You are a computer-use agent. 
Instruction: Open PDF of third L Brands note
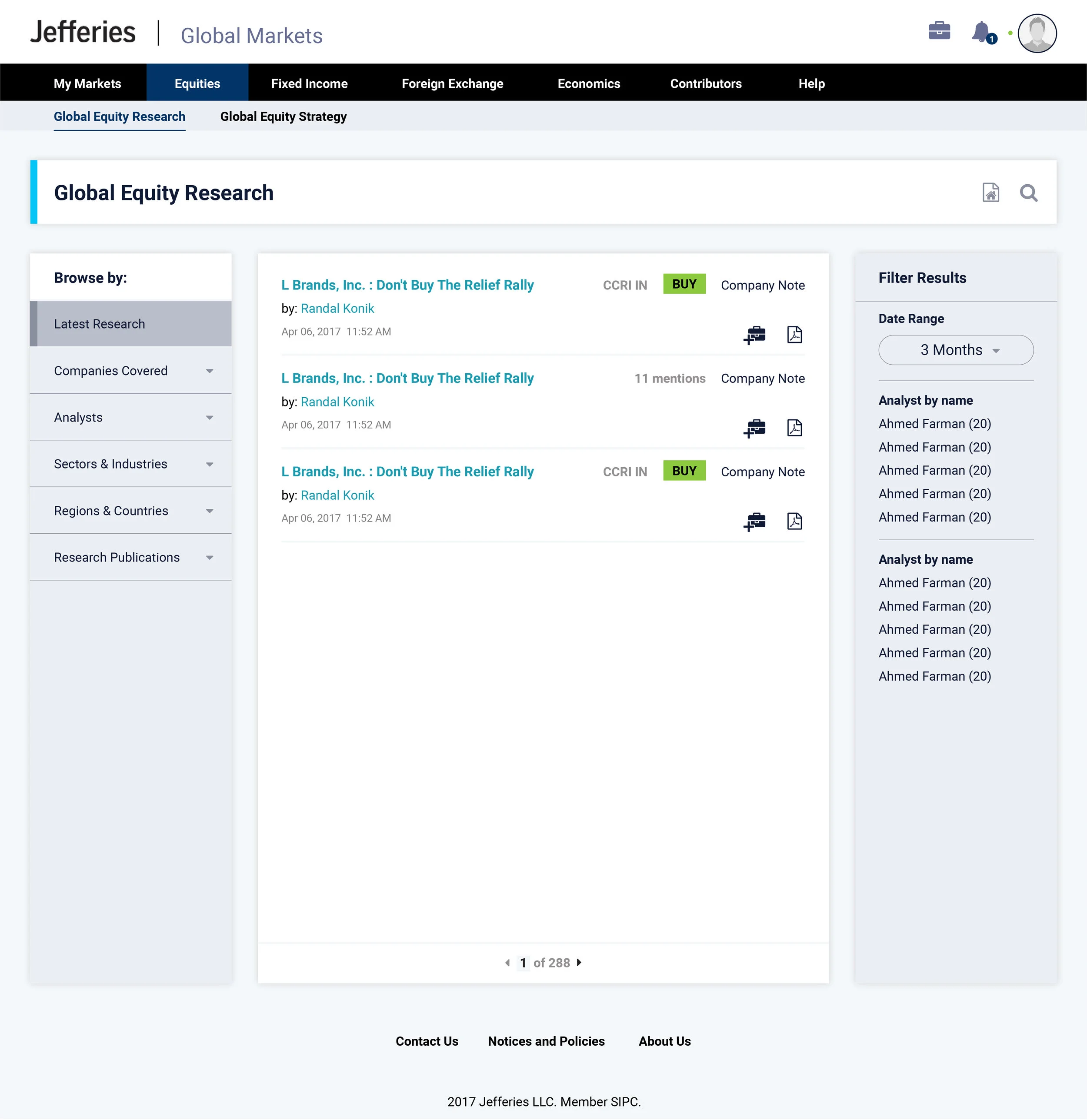(x=794, y=521)
